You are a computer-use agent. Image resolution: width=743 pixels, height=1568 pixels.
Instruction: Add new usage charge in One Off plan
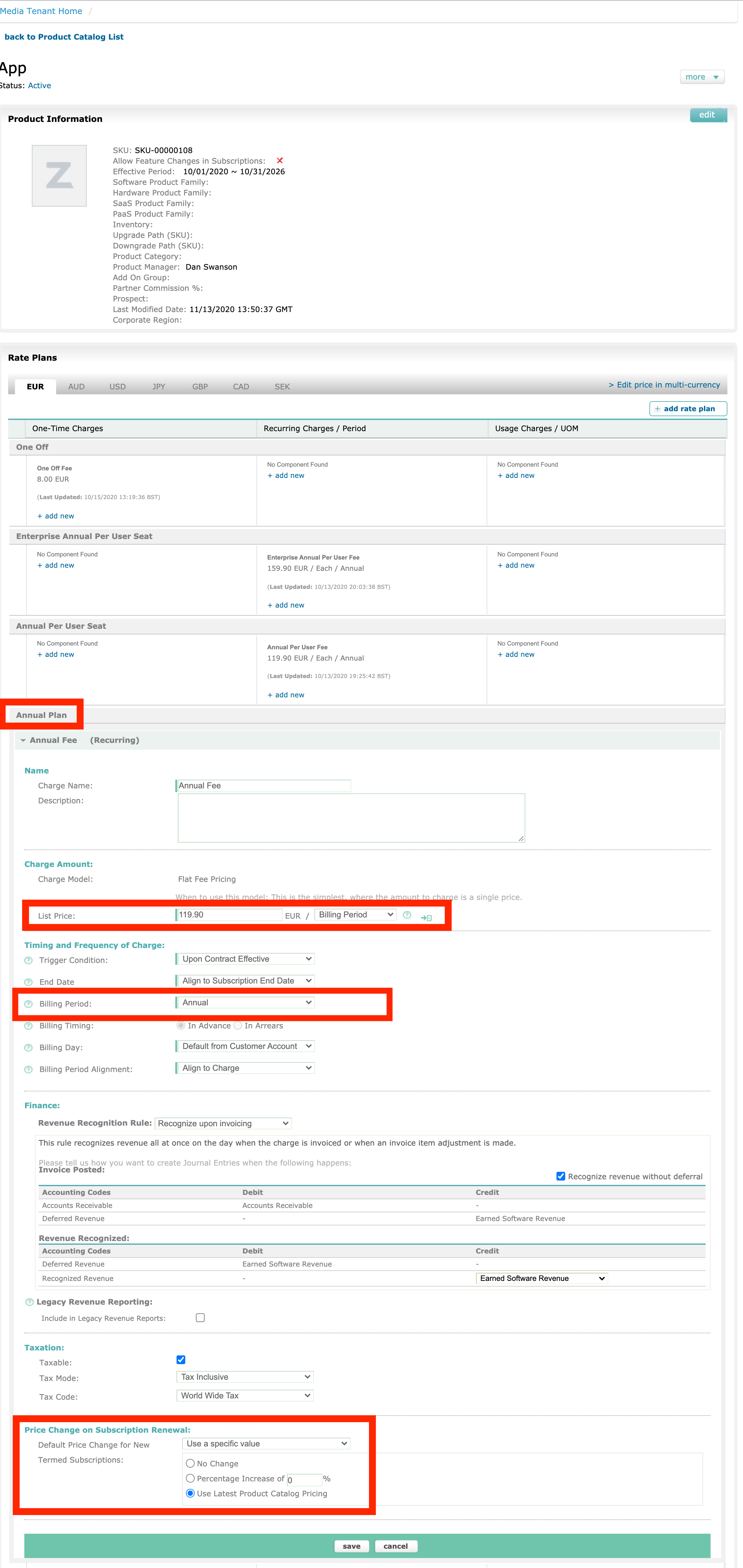pyautogui.click(x=516, y=476)
